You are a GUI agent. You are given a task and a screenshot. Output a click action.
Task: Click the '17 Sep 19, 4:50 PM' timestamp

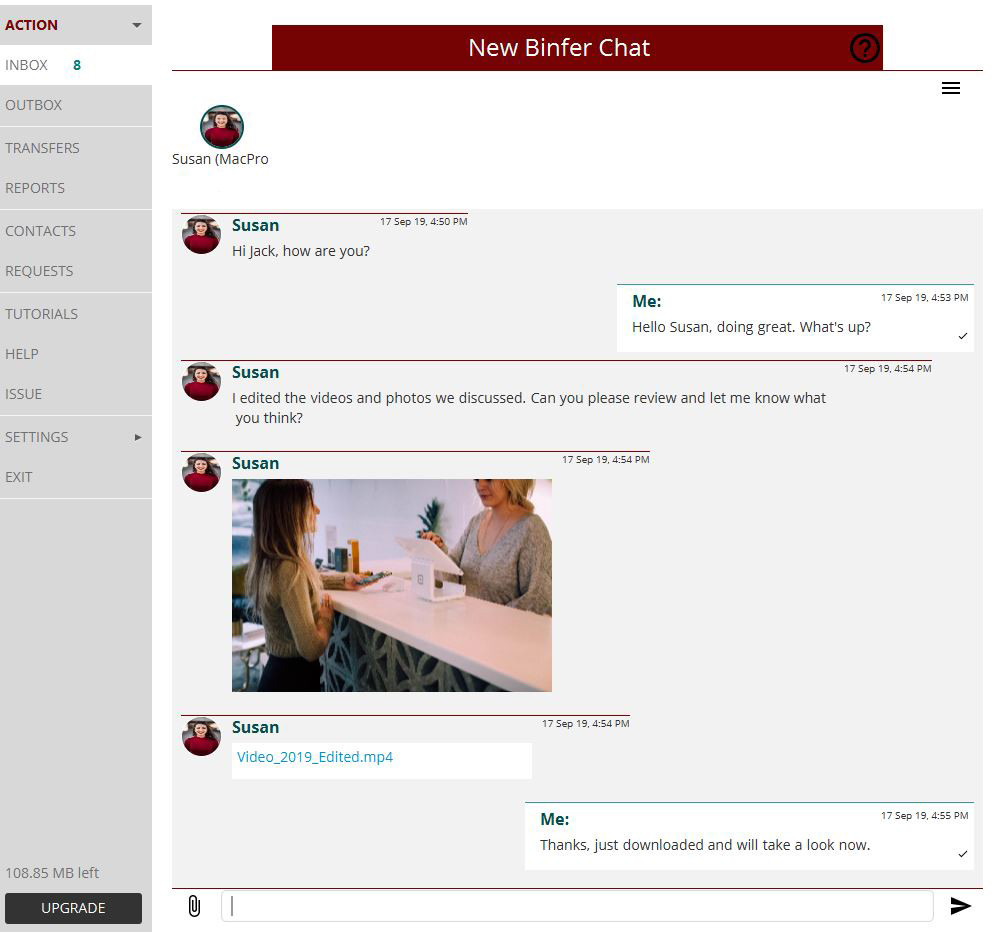click(x=424, y=222)
